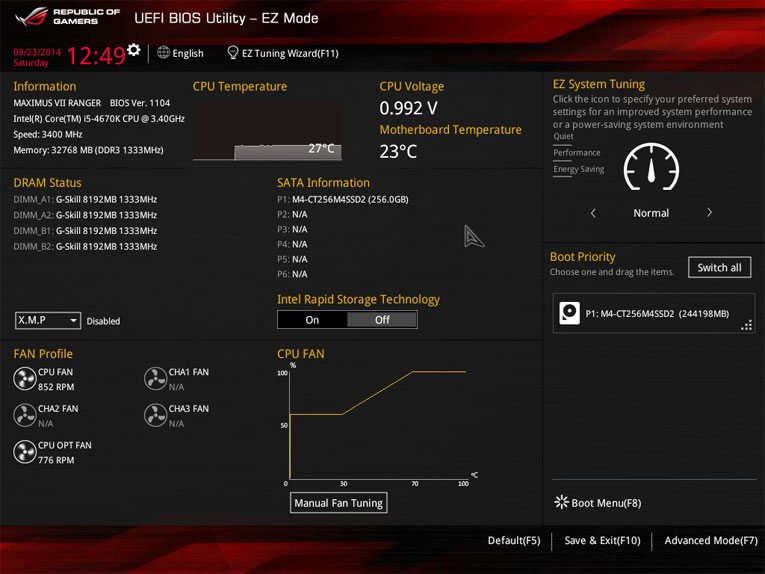
Task: Turn Intel Rapid Storage Technology On
Action: point(312,320)
